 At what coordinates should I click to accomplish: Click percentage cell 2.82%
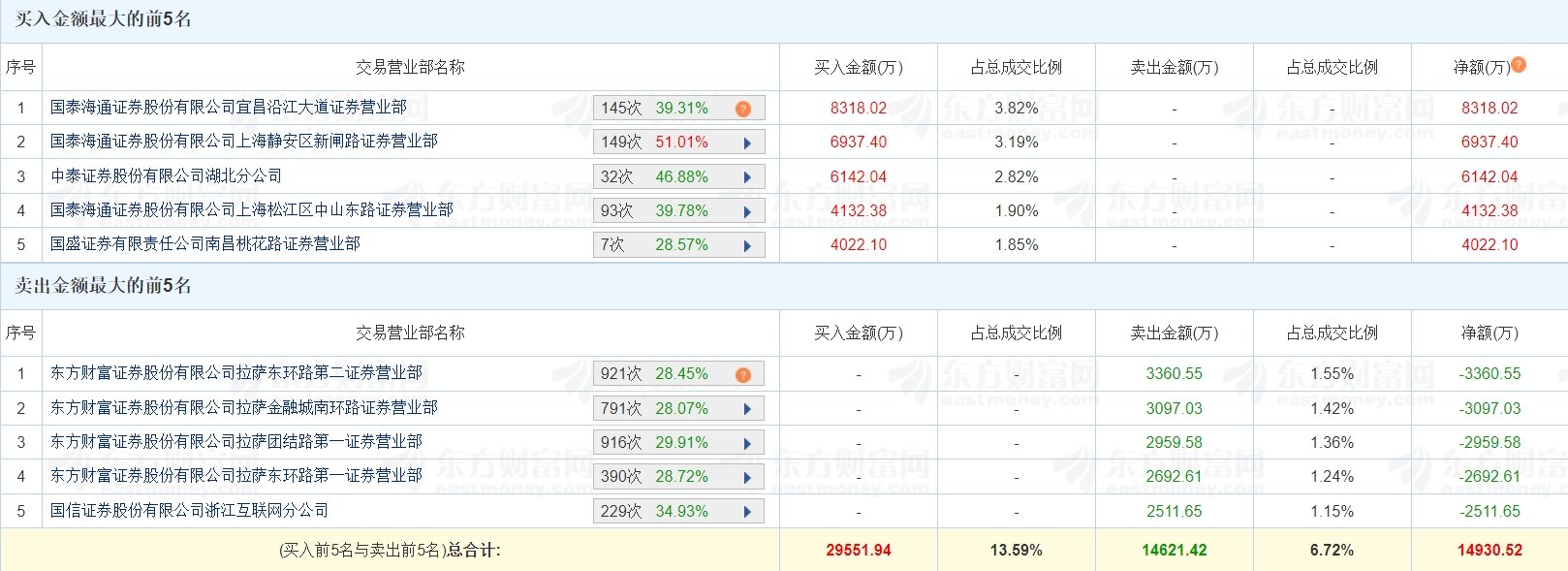(1017, 177)
